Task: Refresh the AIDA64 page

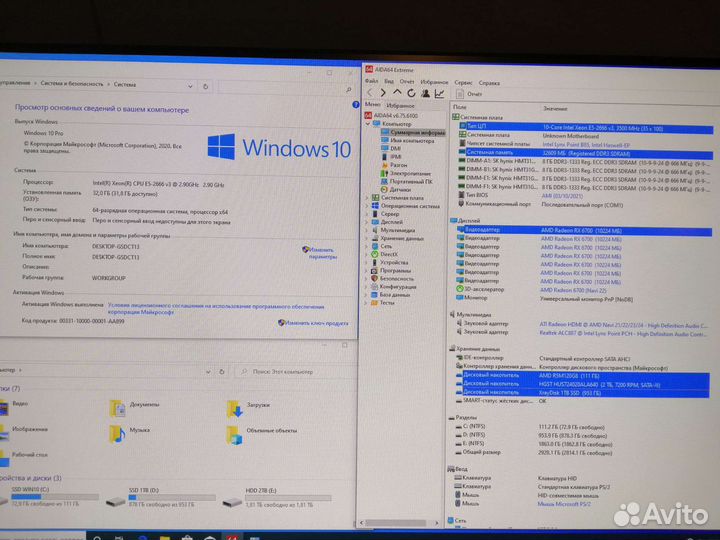Action: coord(411,93)
